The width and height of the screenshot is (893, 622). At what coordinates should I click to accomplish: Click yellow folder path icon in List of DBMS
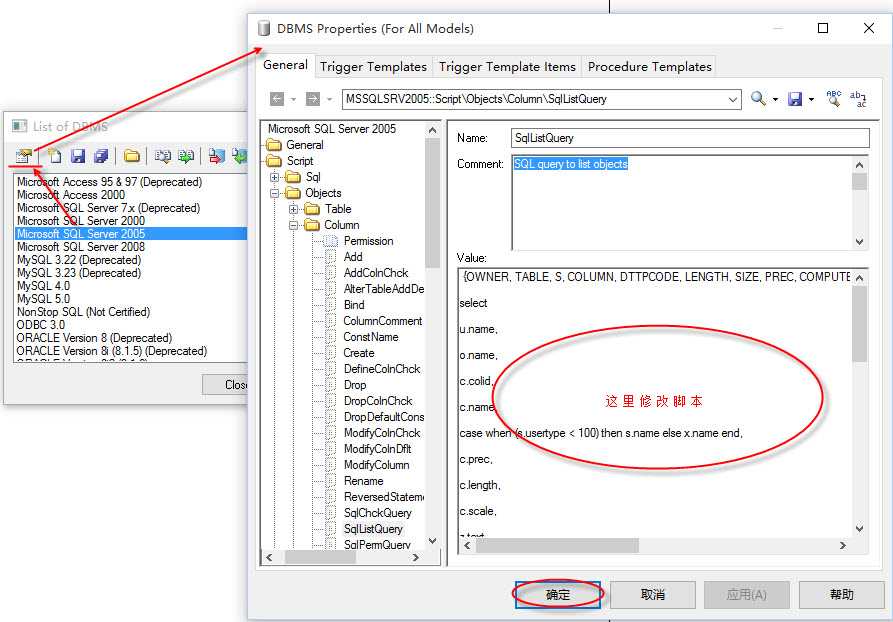[132, 156]
